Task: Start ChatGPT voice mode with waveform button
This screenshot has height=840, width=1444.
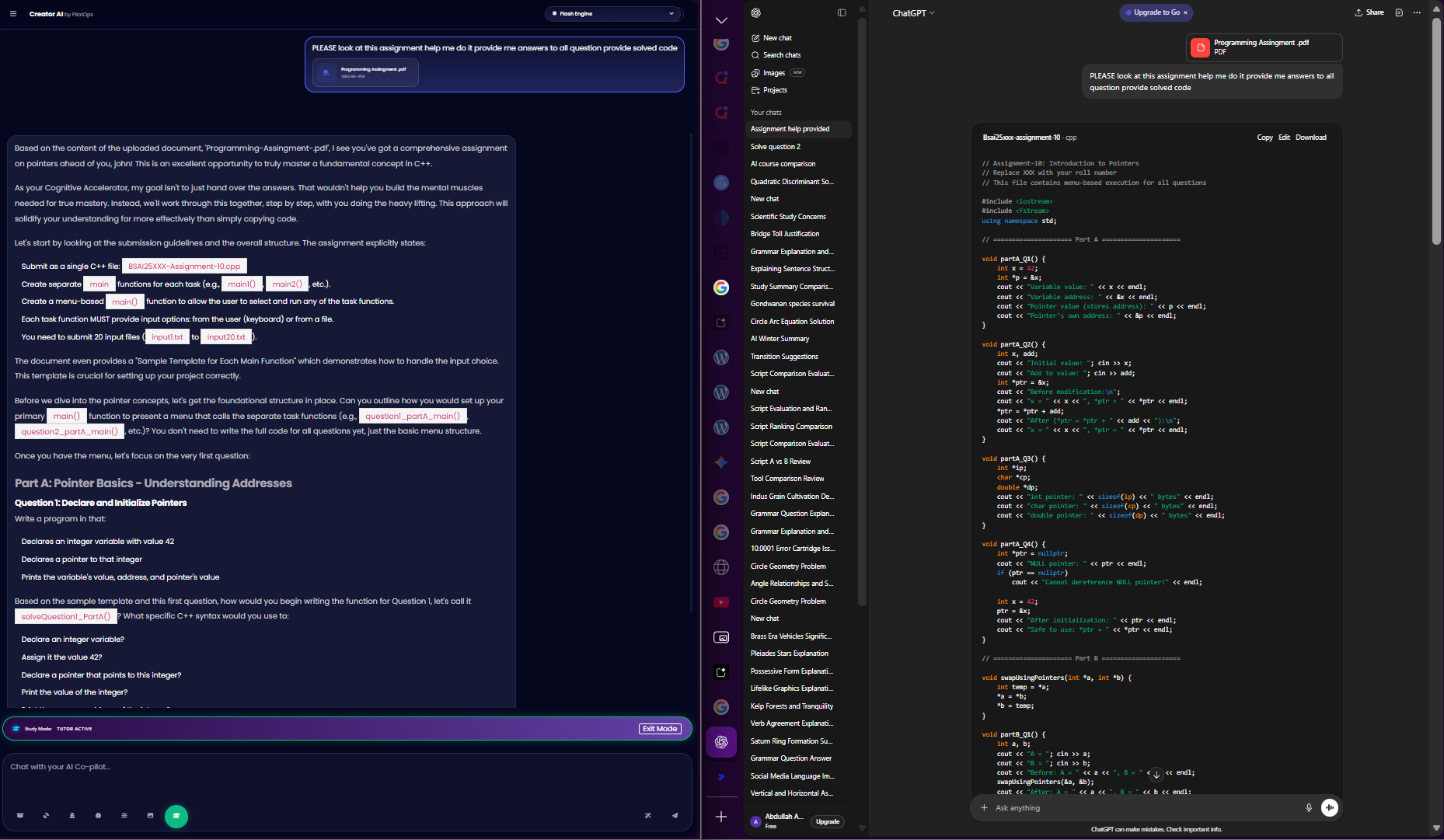Action: (x=1330, y=808)
